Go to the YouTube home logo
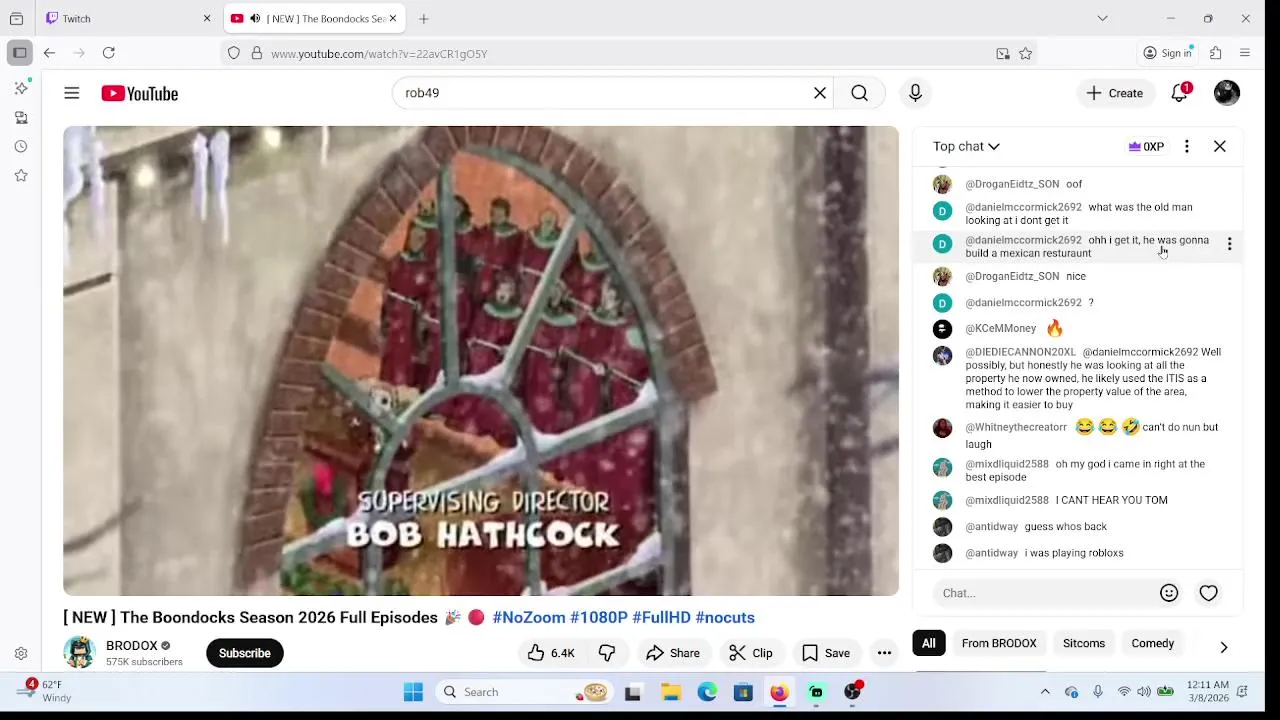Image resolution: width=1280 pixels, height=720 pixels. pyautogui.click(x=139, y=93)
